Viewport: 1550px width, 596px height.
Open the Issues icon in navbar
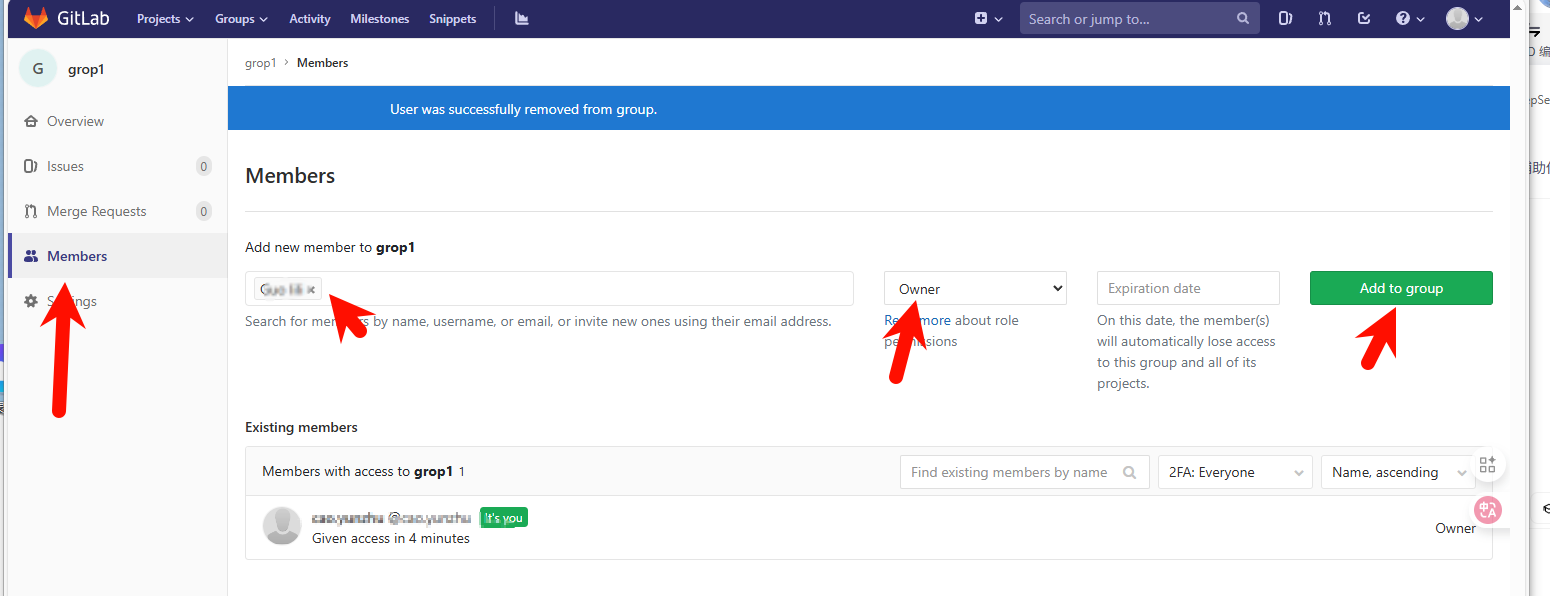1286,18
